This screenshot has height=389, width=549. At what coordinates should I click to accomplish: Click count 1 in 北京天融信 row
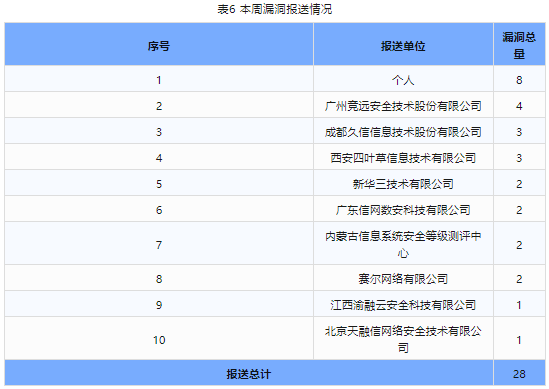(x=519, y=340)
